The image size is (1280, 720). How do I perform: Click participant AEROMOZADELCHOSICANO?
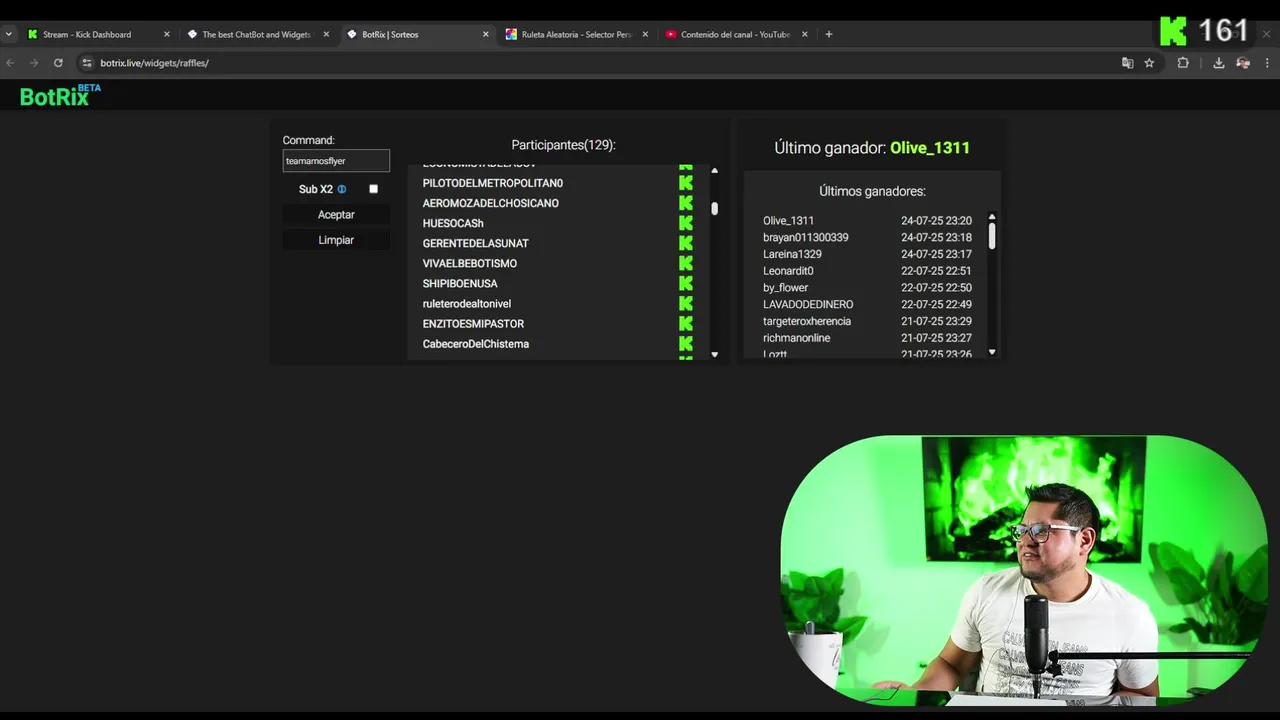[x=491, y=203]
